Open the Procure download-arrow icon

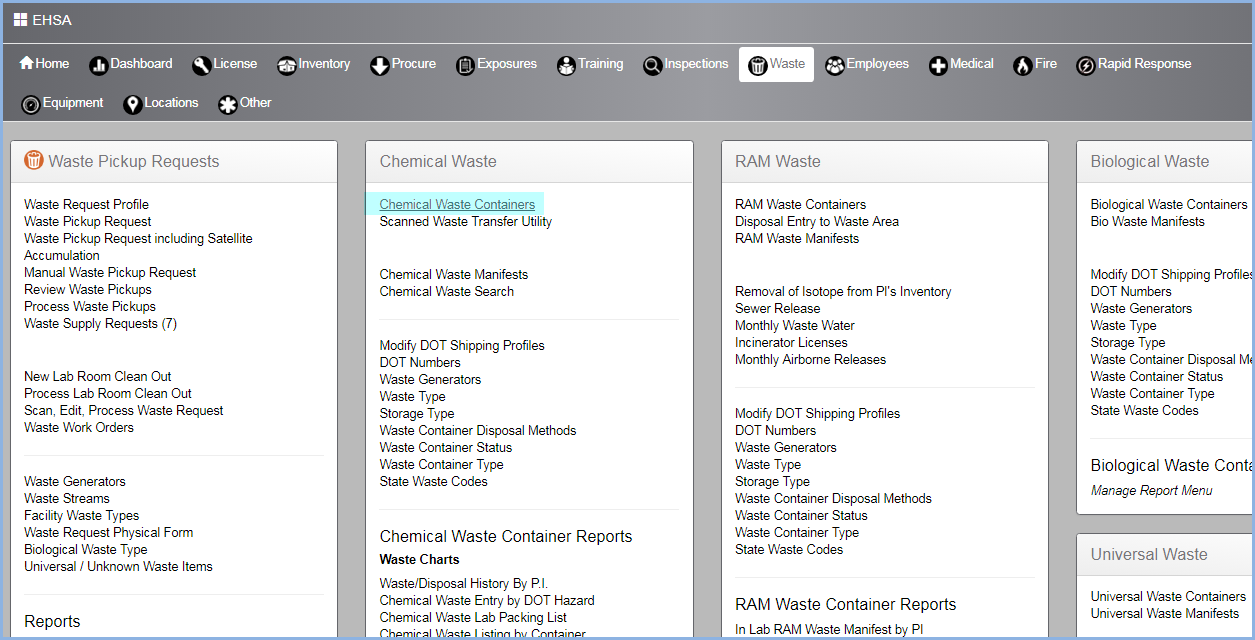[379, 65]
